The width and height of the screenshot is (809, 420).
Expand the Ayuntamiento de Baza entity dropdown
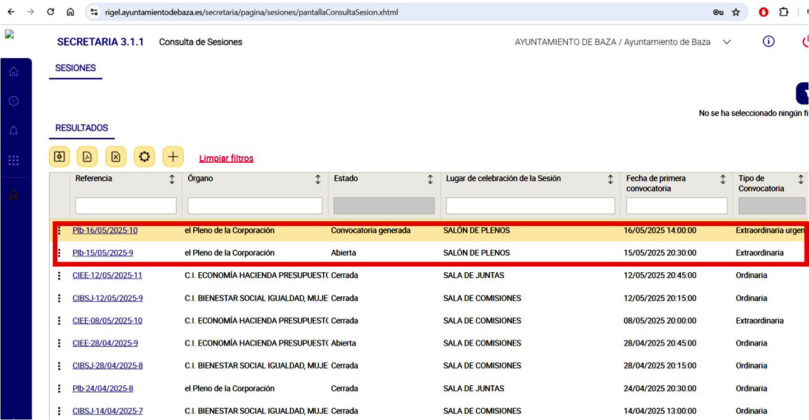[727, 42]
